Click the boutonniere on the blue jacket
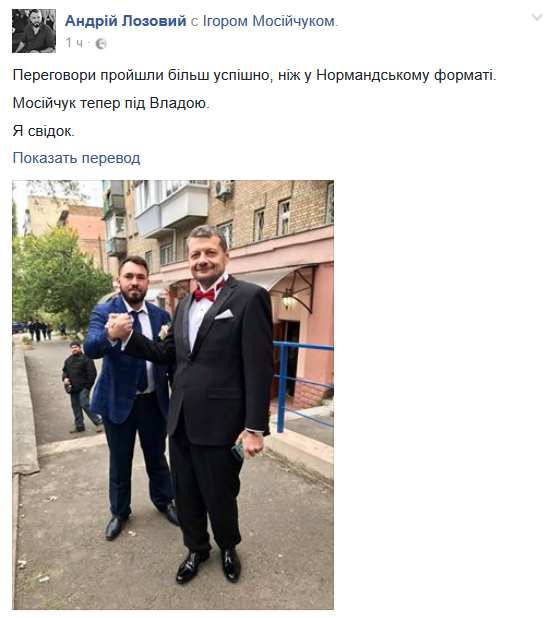 pos(164,331)
